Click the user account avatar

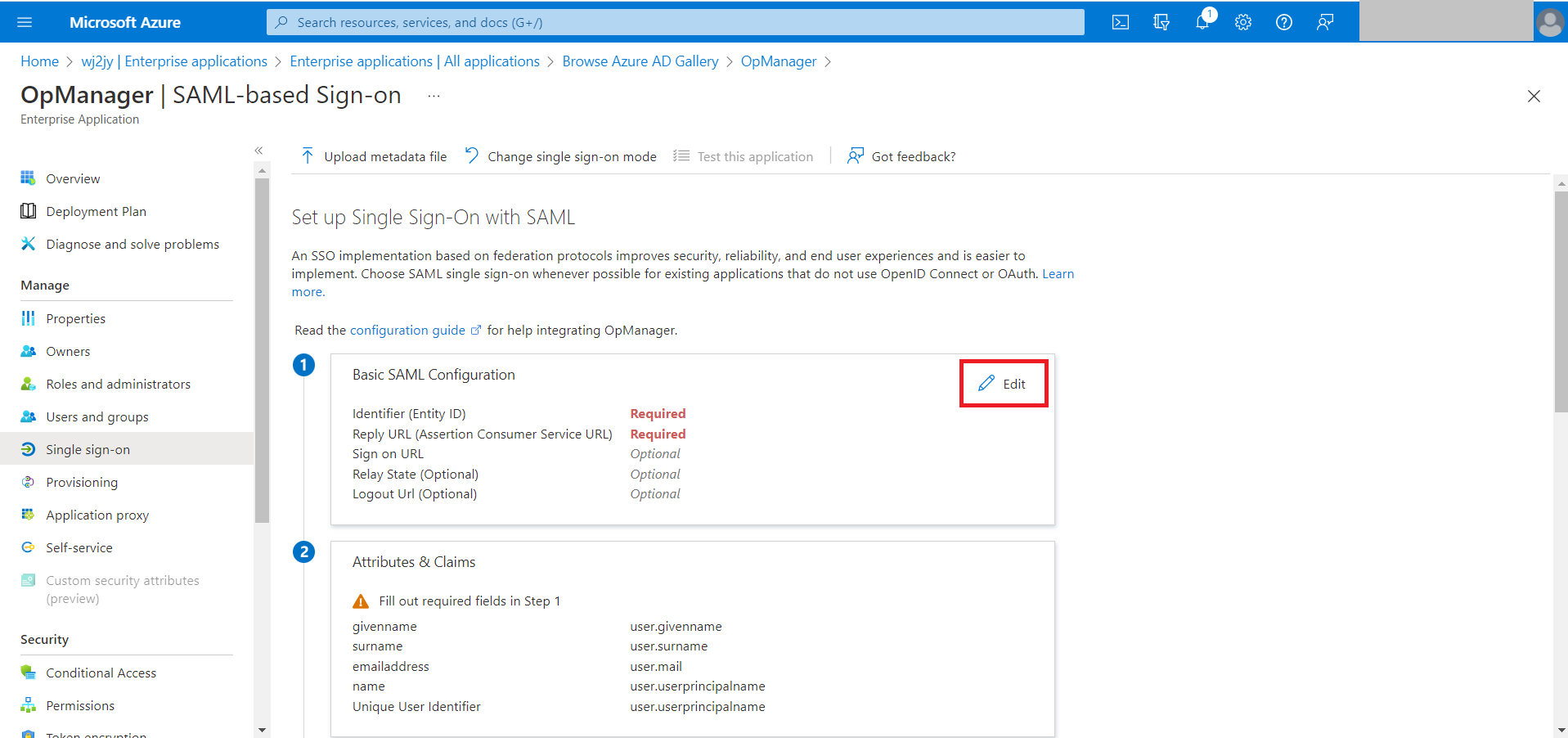click(1550, 22)
